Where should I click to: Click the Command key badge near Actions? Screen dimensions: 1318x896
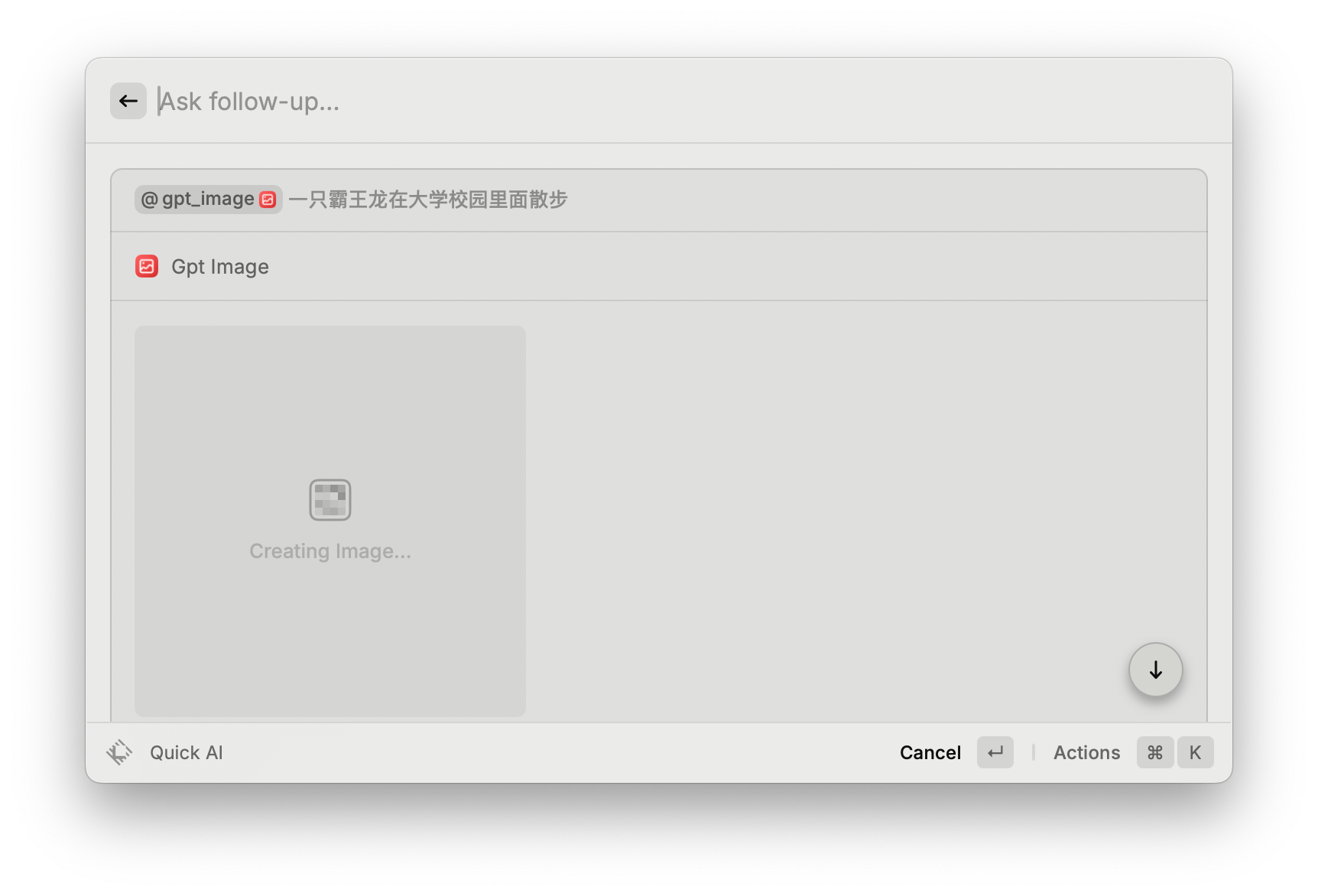(x=1154, y=752)
